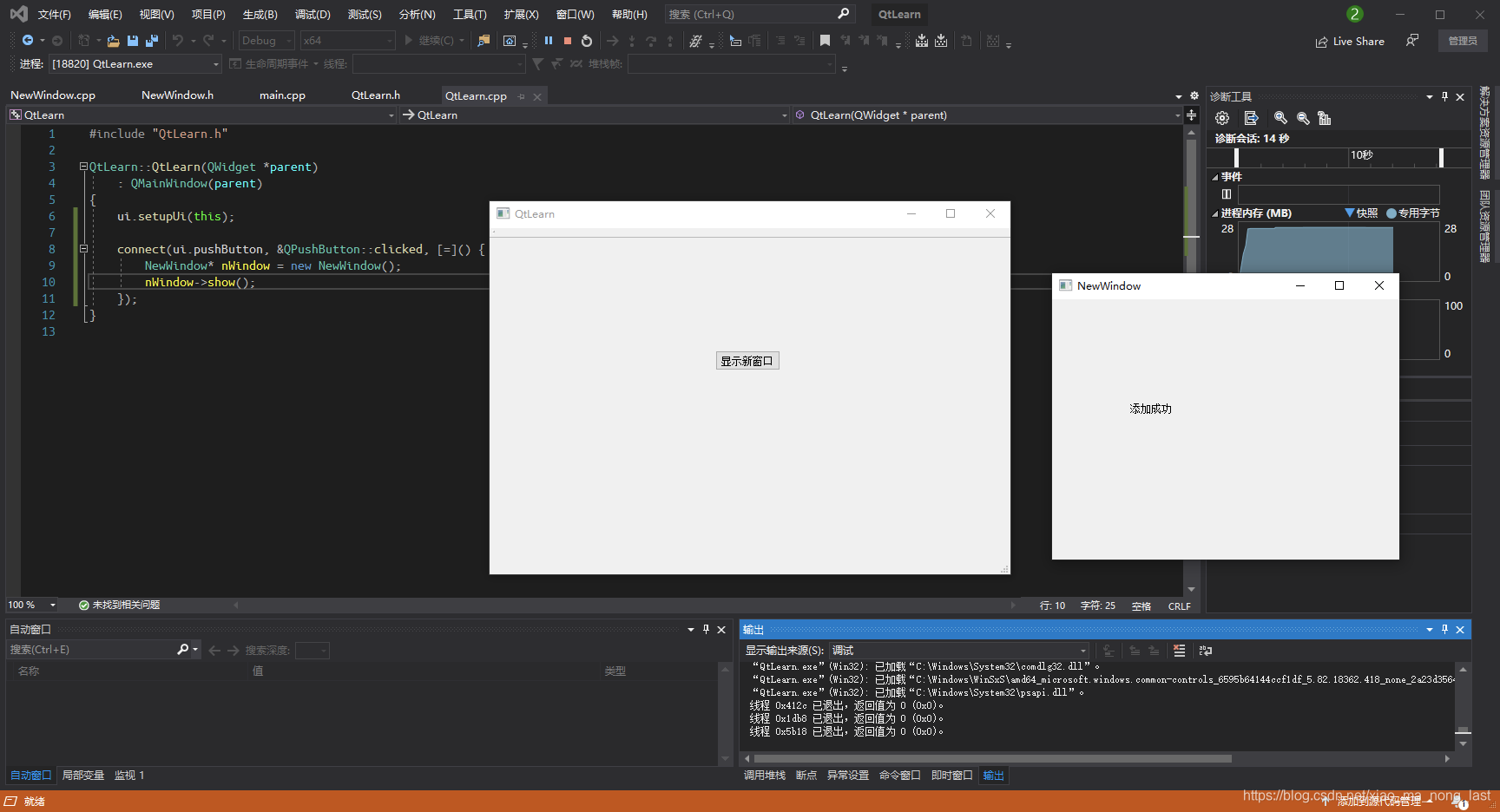The width and height of the screenshot is (1500, 812).
Task: Switch to the main.cpp tab
Action: click(x=282, y=95)
